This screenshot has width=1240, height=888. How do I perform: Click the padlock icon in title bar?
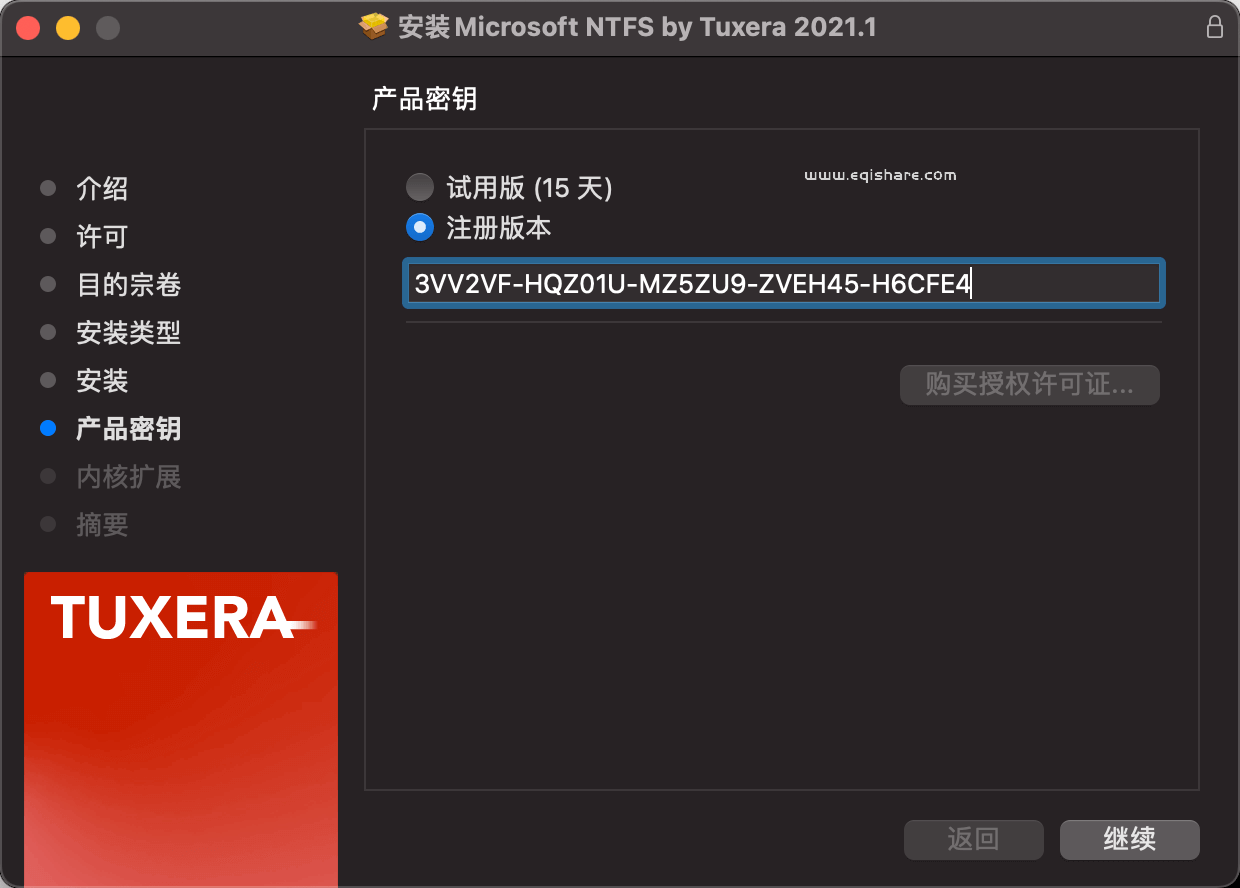click(x=1214, y=27)
